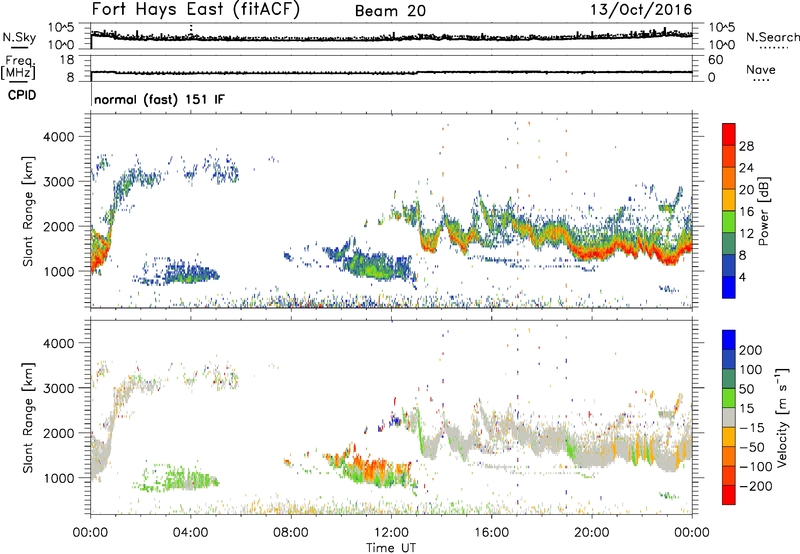The height and width of the screenshot is (554, 800).
Task: Click 'Slant Range [km]' on the power panel
Action: coord(28,211)
